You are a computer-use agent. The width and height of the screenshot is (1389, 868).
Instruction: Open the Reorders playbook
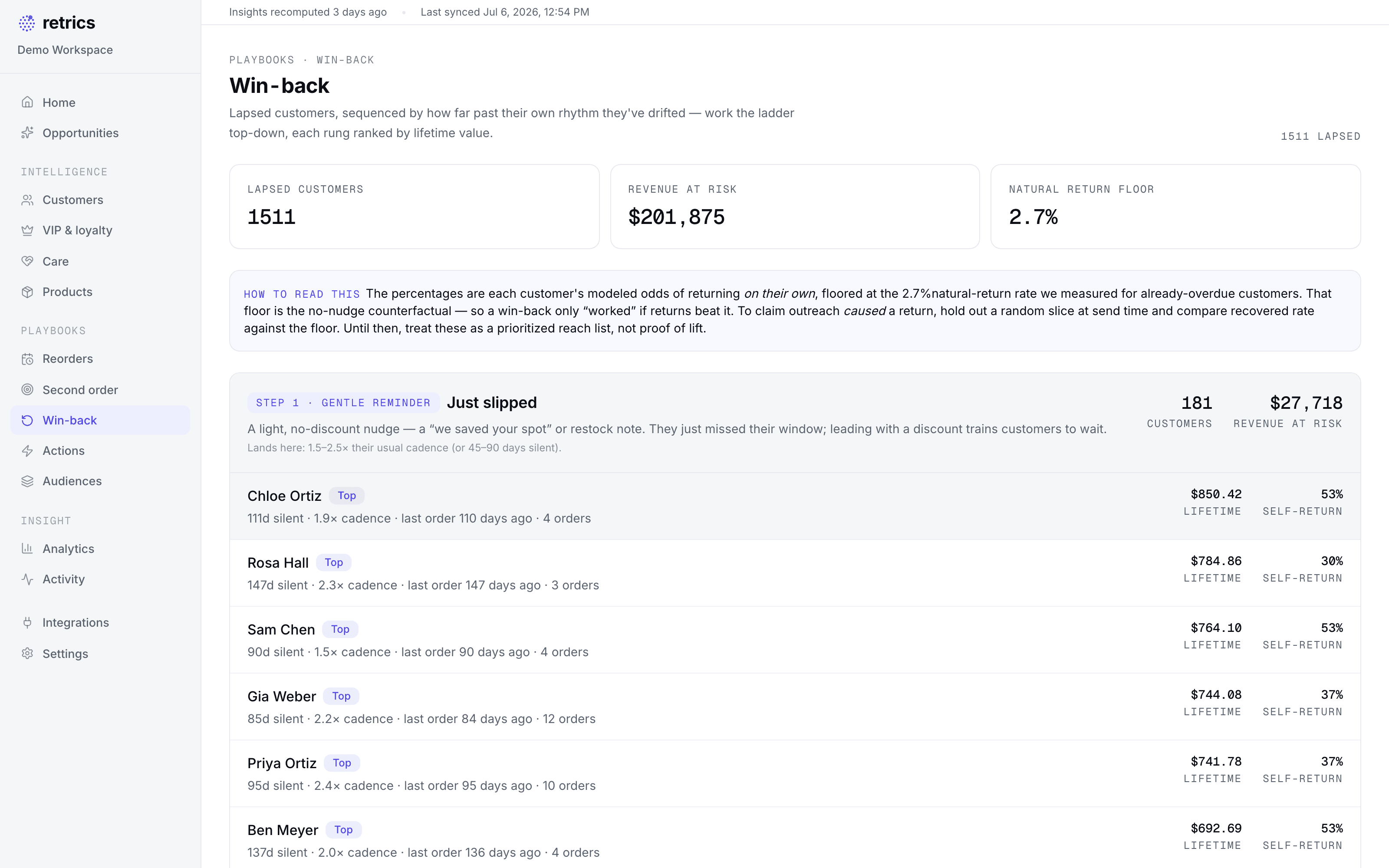point(100,359)
